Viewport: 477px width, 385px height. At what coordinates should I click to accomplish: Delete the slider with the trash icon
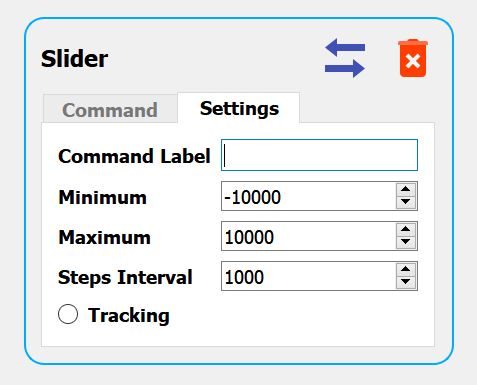click(x=413, y=58)
